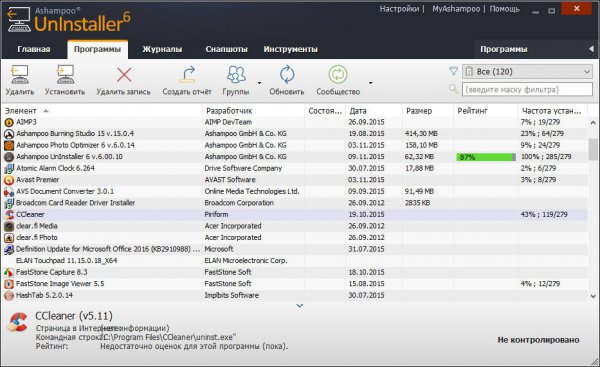600x367 pixels.
Task: Click the Установить install toolbar icon
Action: point(65,75)
